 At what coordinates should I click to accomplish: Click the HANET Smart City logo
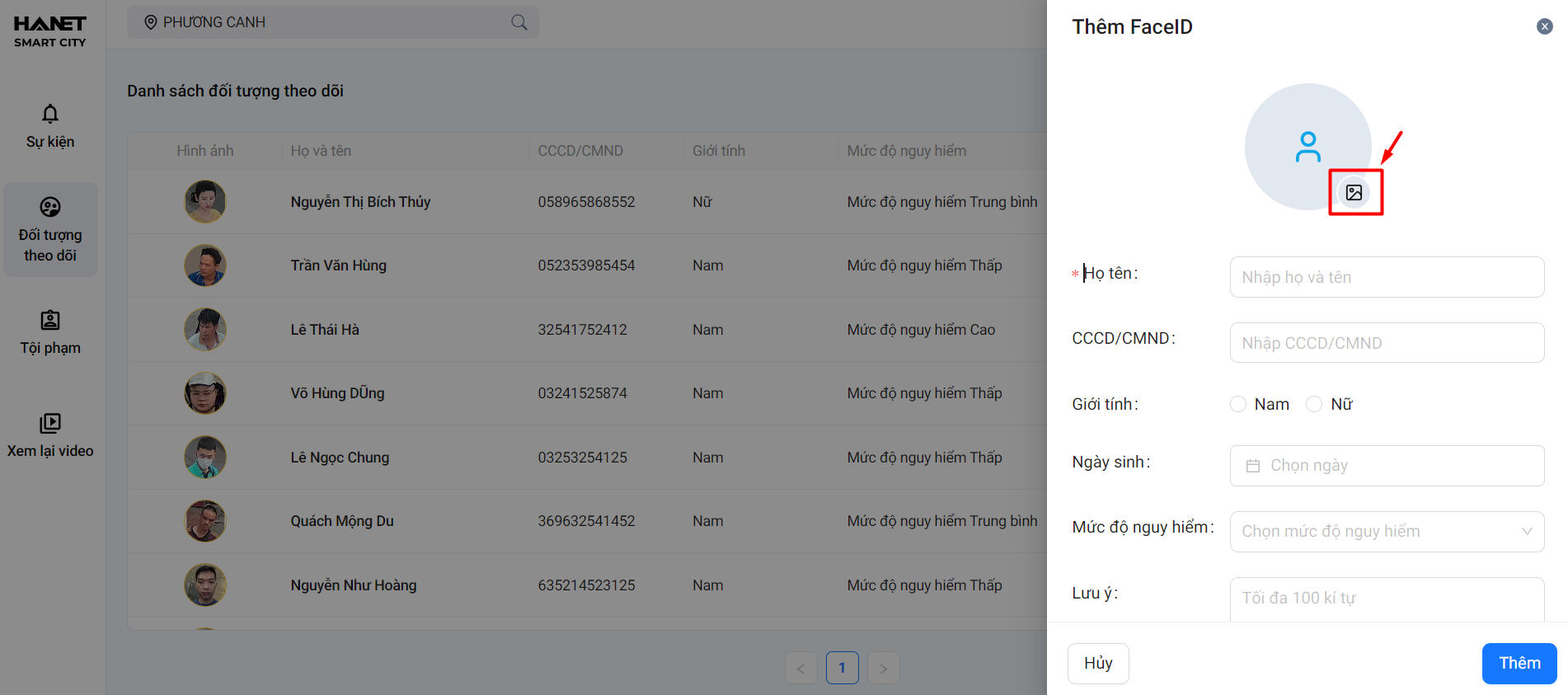50,31
